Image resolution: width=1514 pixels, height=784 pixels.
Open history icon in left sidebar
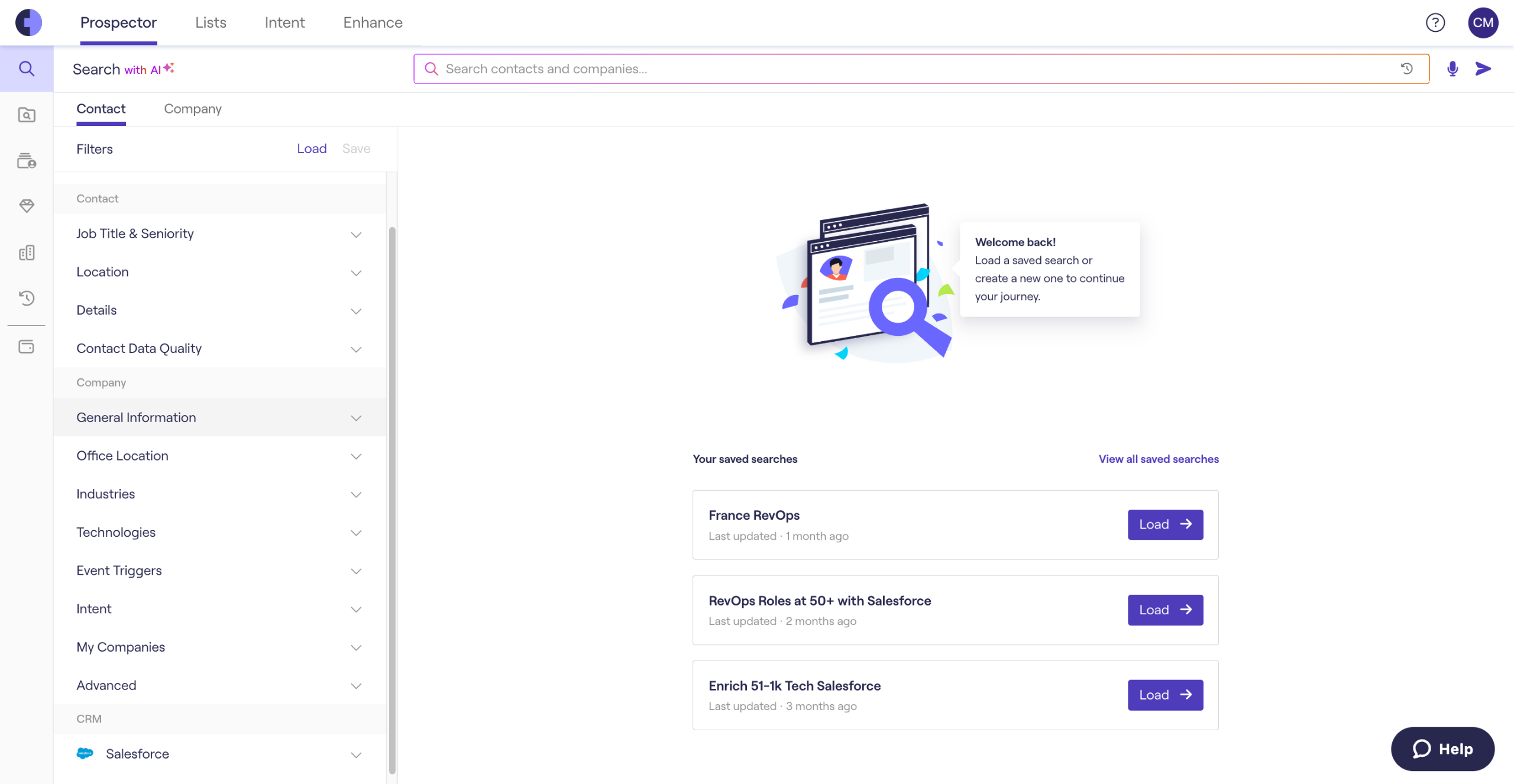27,297
